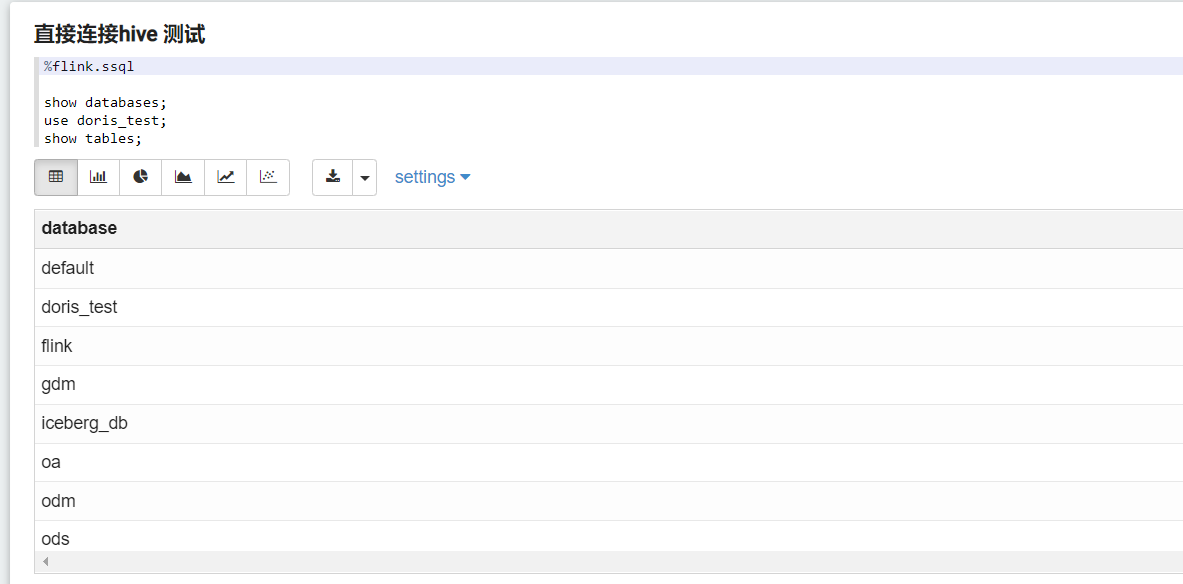The image size is (1183, 584).
Task: Open the download format dropdown arrow
Action: click(x=364, y=177)
